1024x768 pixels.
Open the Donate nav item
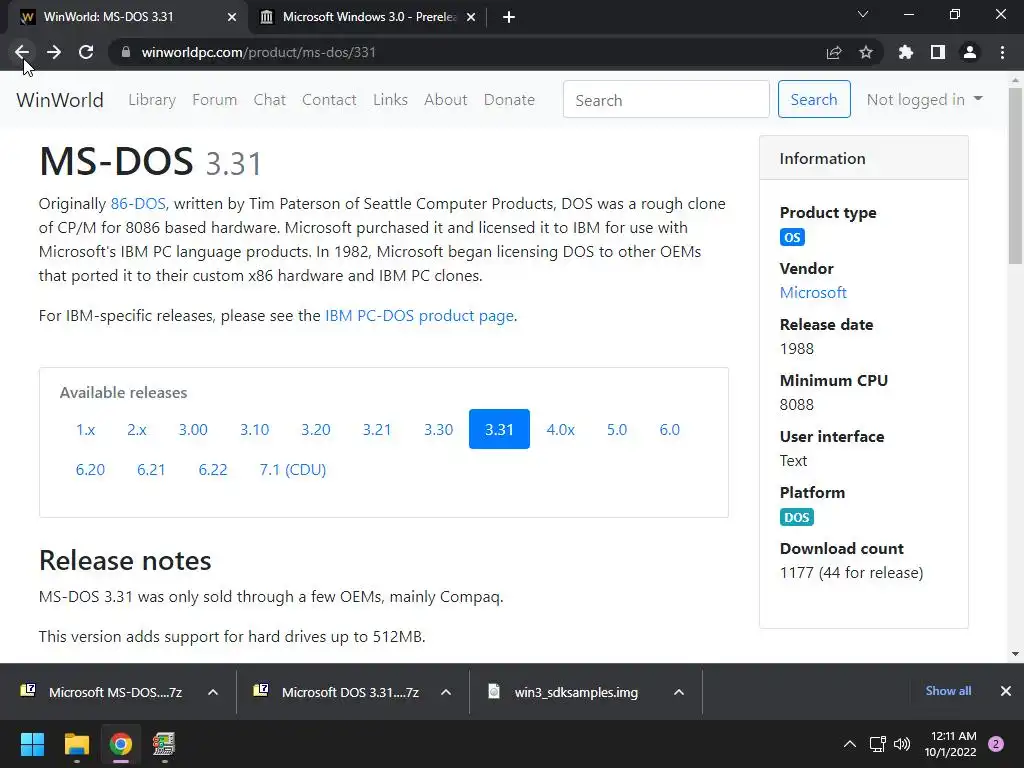(x=509, y=100)
